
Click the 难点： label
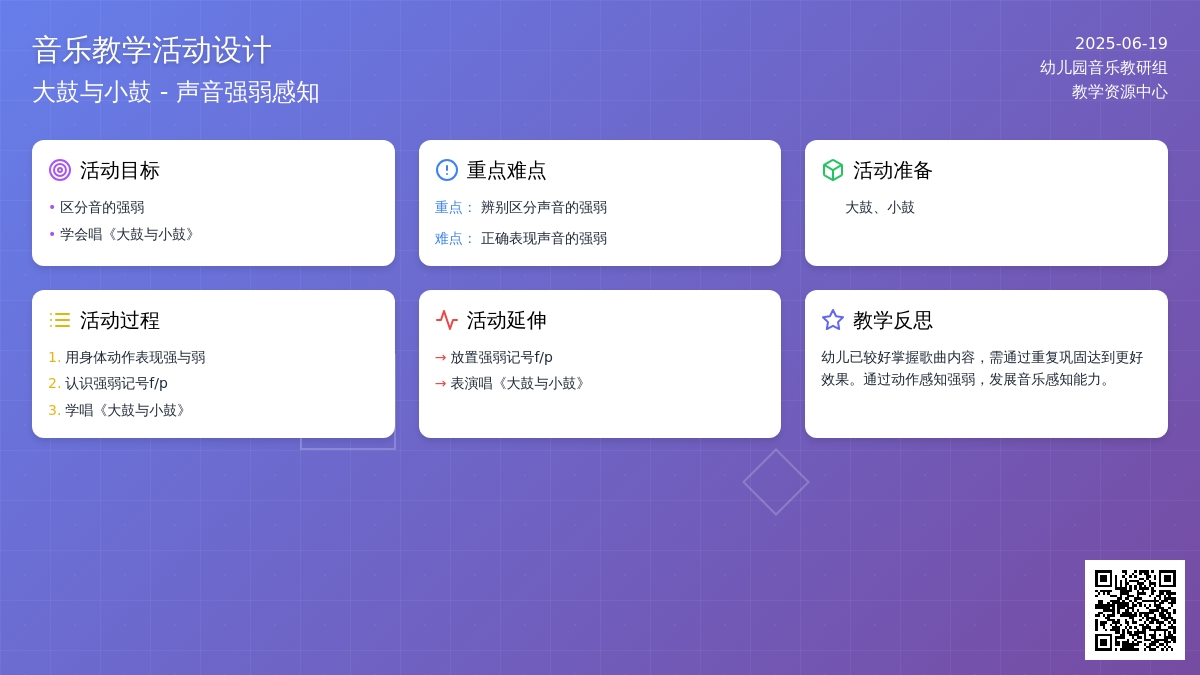click(x=455, y=238)
